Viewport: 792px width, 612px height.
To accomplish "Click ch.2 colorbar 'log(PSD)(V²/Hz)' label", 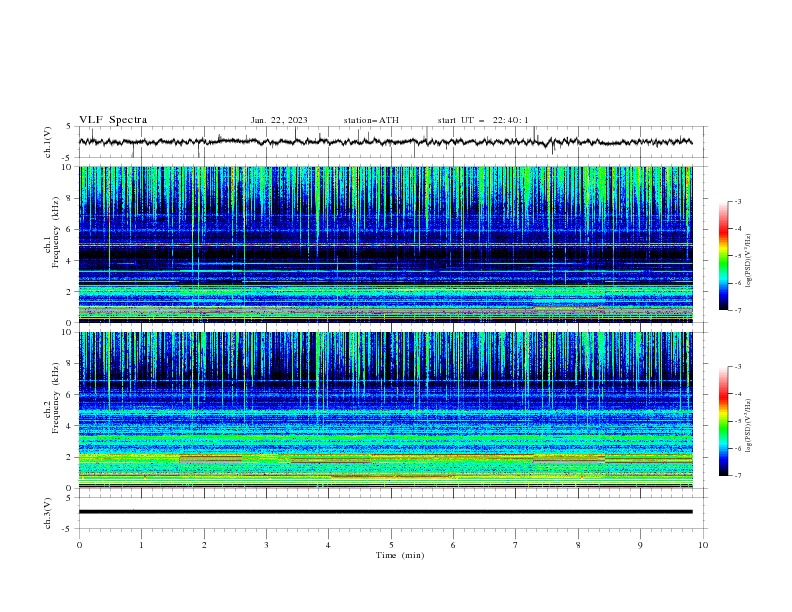I will 749,426.
